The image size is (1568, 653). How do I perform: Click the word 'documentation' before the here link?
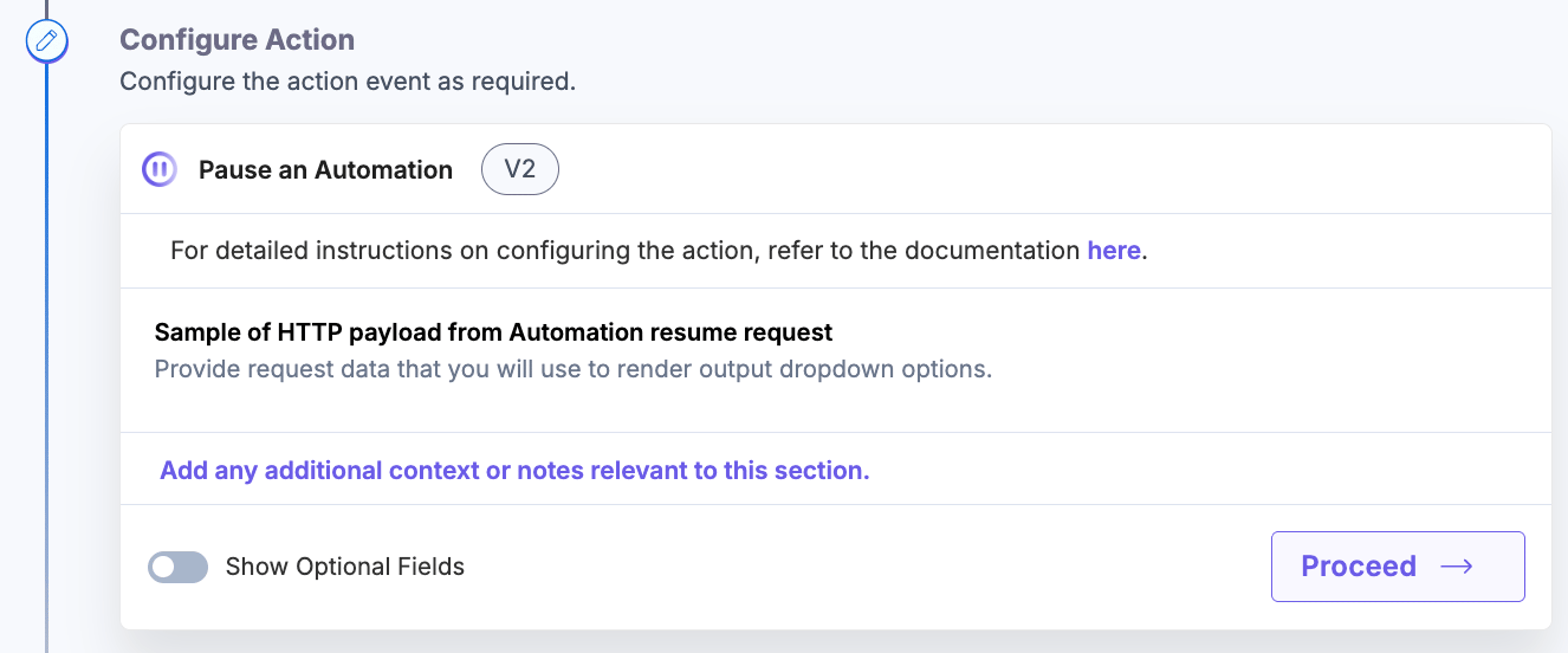tap(991, 250)
